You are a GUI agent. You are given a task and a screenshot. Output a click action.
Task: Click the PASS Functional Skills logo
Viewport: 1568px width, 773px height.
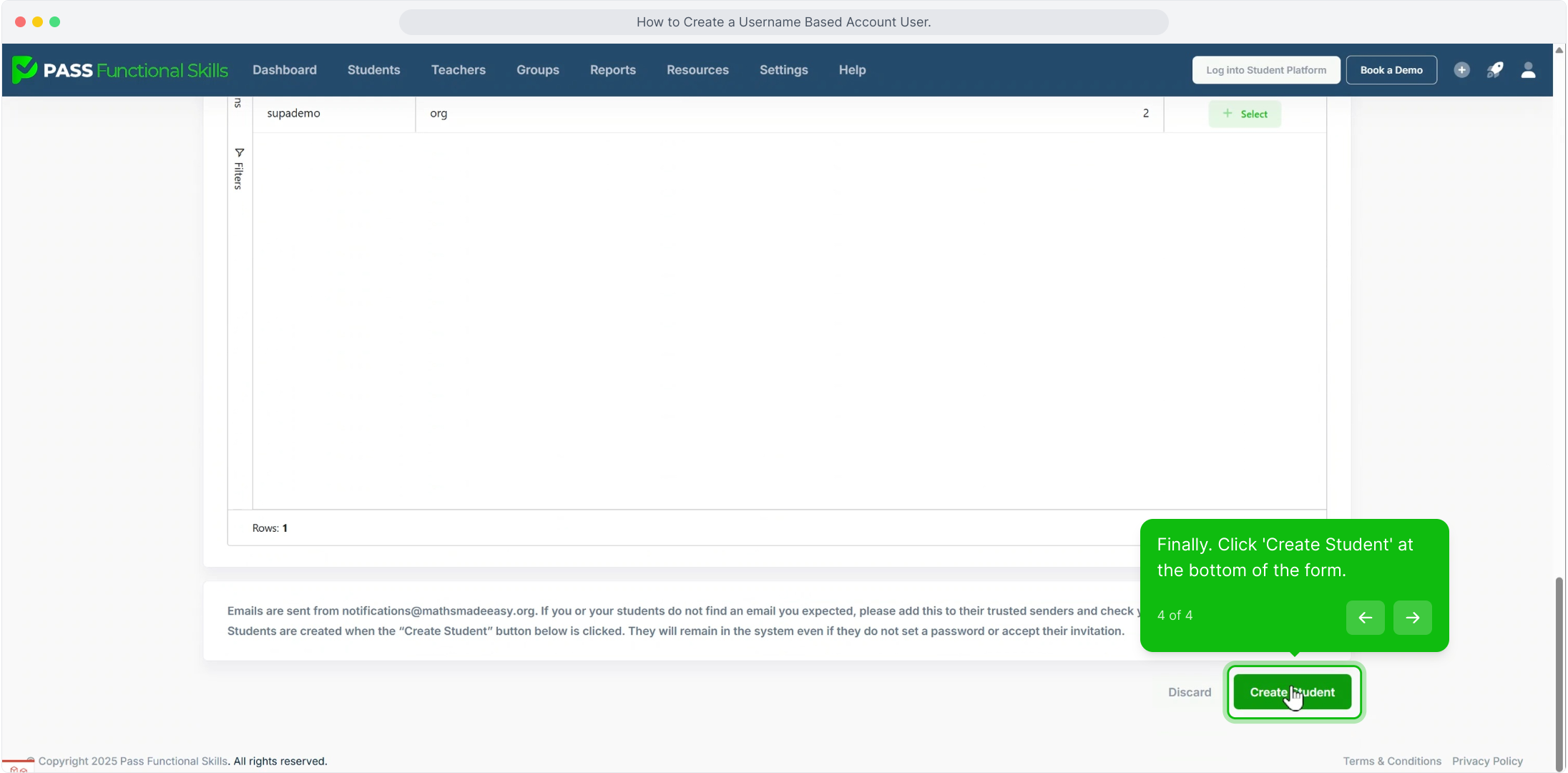coord(120,70)
